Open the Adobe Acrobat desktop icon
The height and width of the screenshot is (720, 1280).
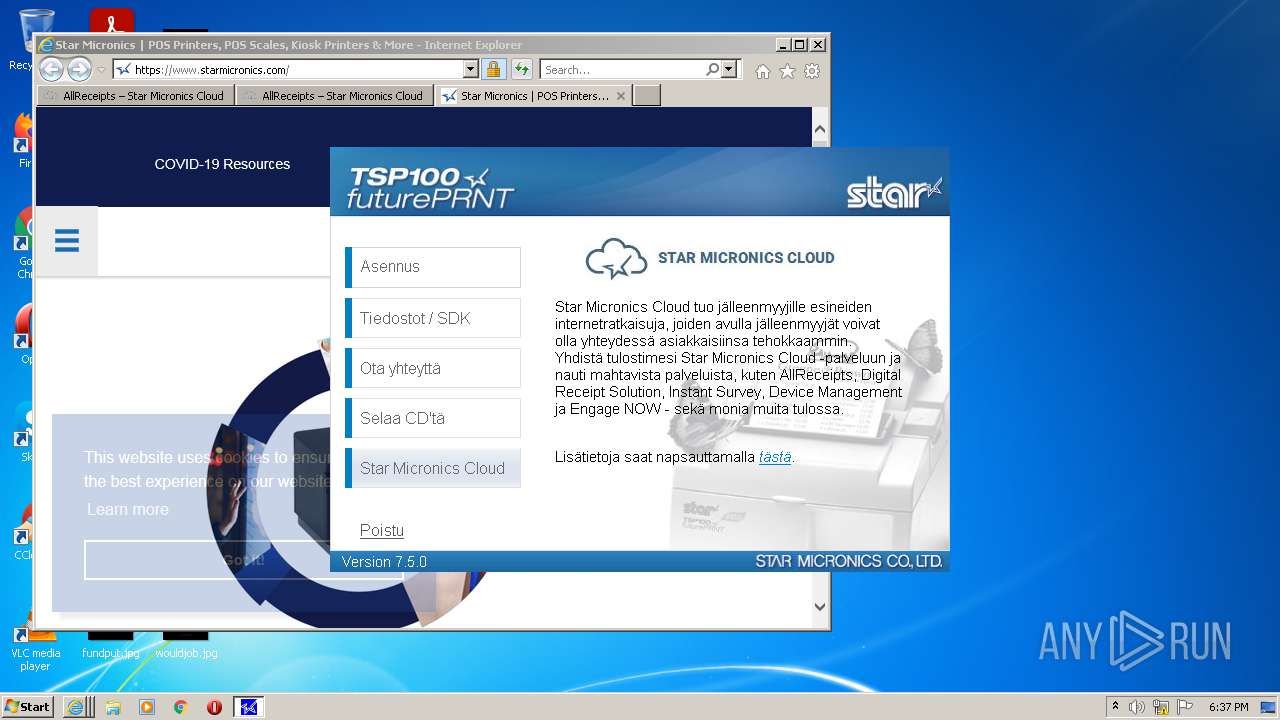point(111,20)
